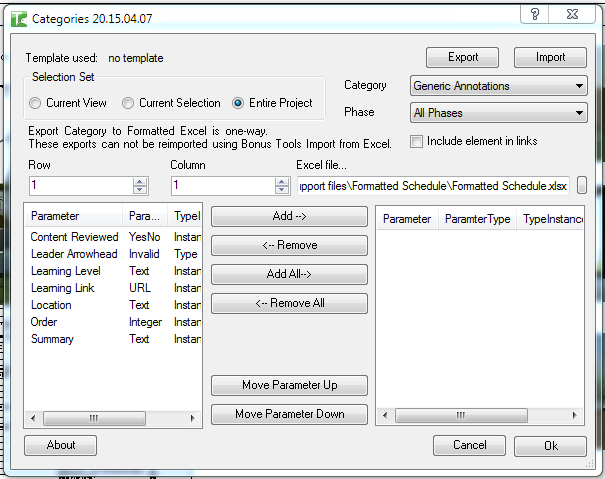Image resolution: width=605 pixels, height=479 pixels.
Task: Click the Add --> button
Action: pyautogui.click(x=289, y=216)
